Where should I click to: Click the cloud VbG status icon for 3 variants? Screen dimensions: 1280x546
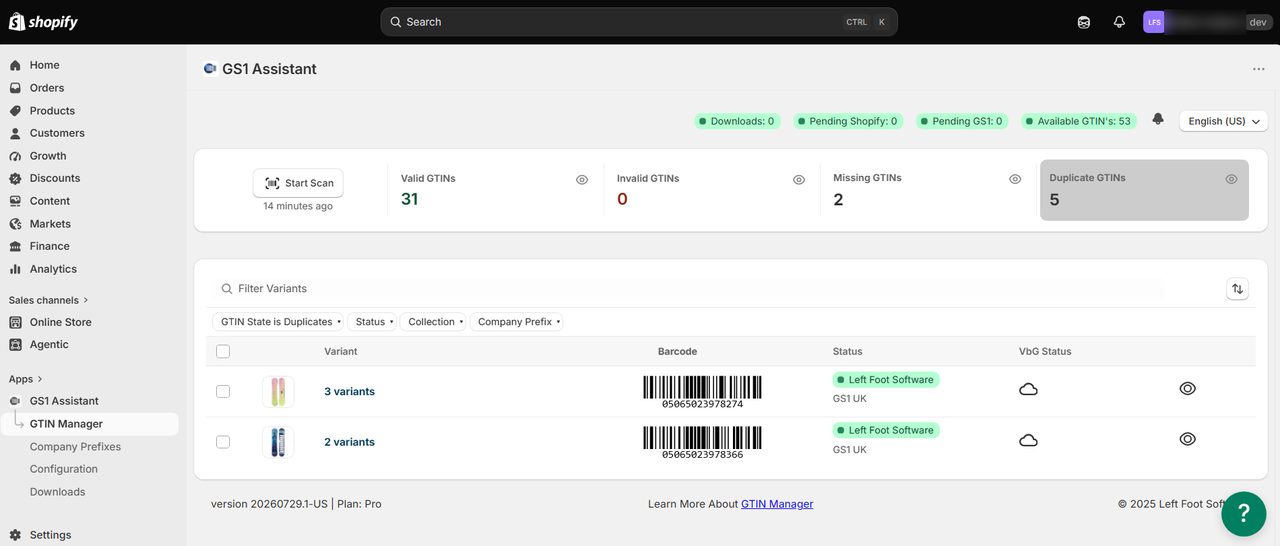click(1028, 389)
